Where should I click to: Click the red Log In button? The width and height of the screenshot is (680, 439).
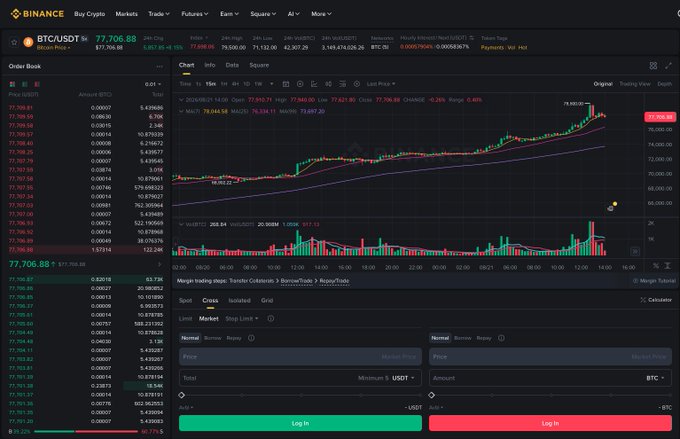pos(550,423)
